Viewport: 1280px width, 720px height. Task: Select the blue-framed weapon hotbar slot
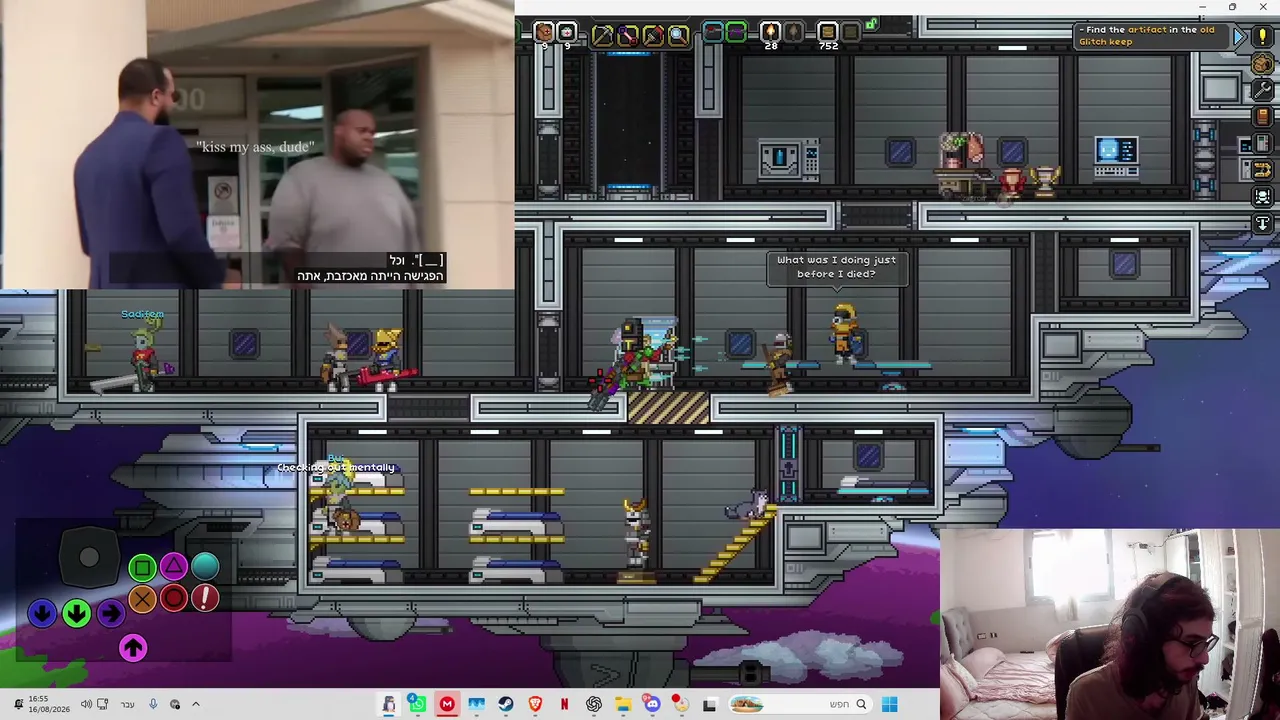point(712,33)
